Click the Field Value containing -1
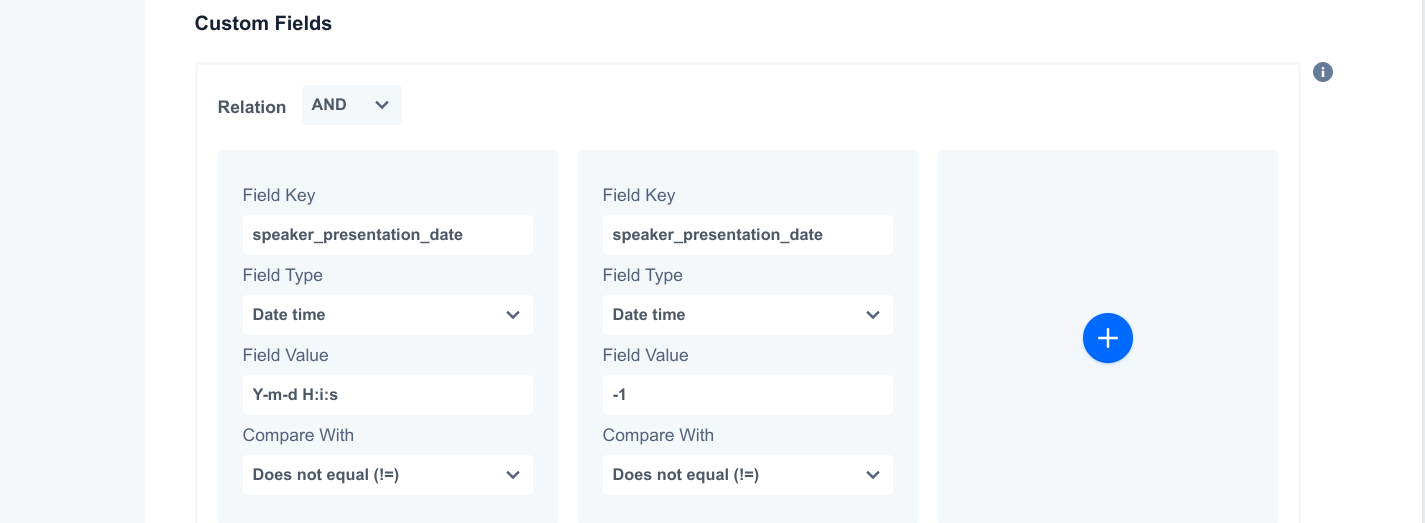Screen dimensions: 1425x523 (748, 395)
